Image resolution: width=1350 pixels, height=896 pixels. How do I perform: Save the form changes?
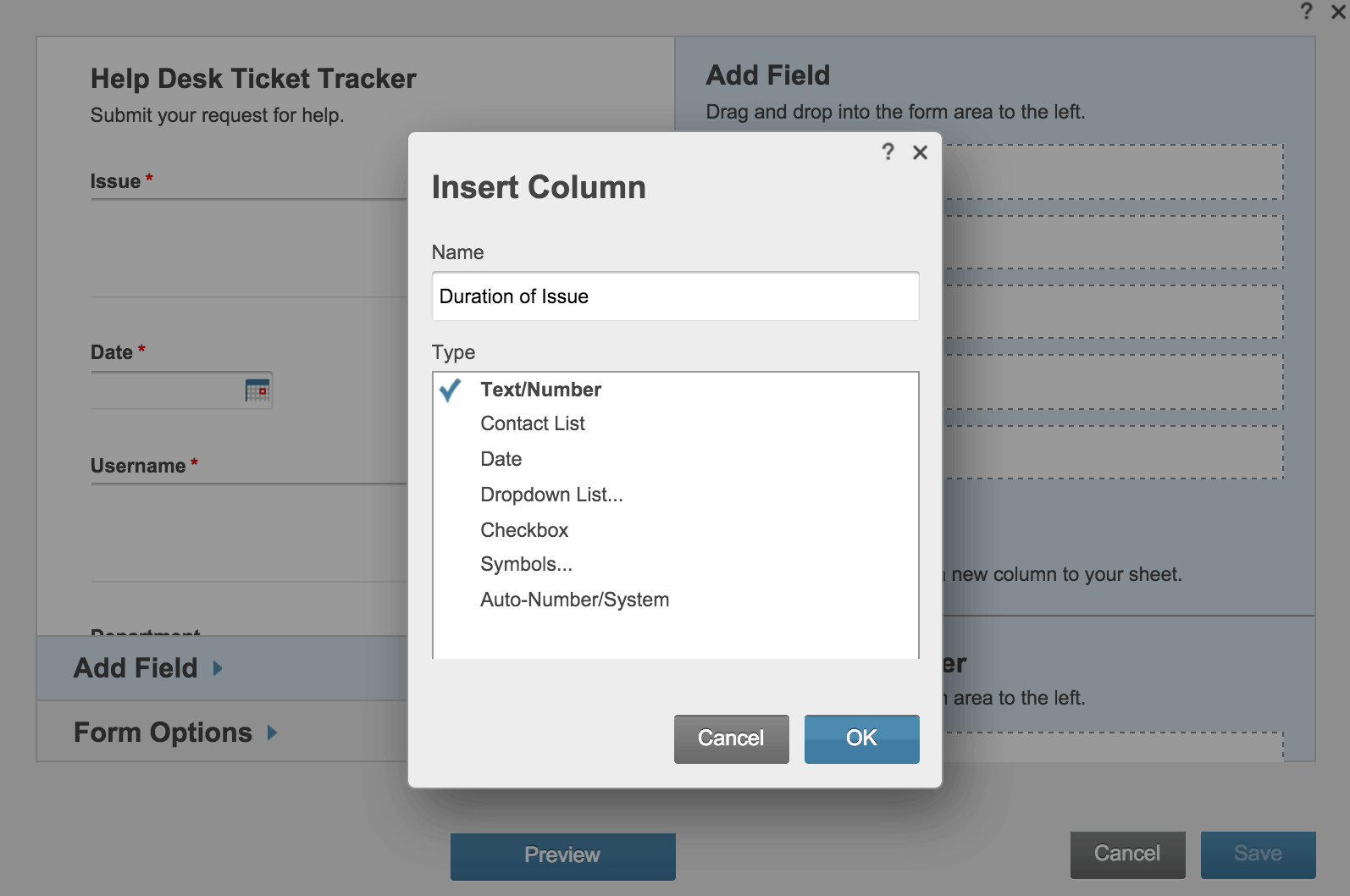(1259, 854)
